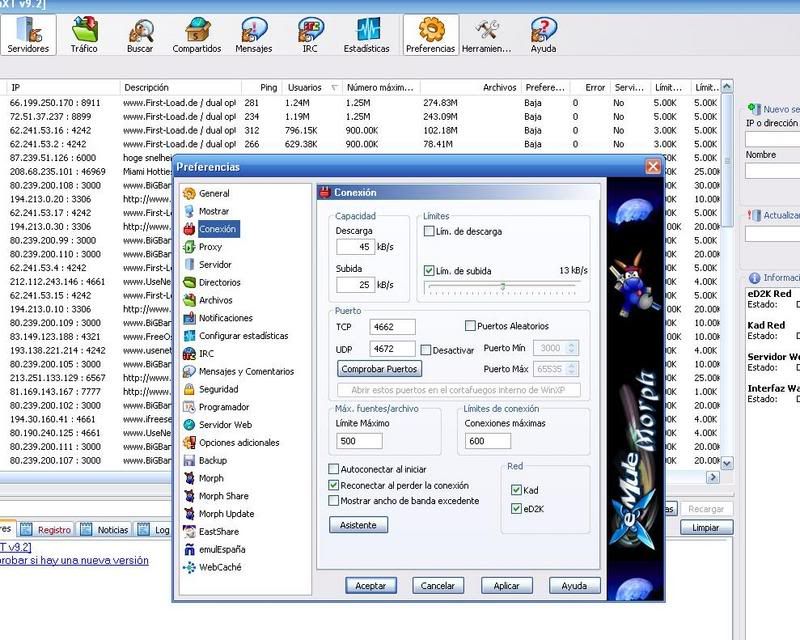Enable Puertos Aleatorios checkbox
Viewport: 800px width, 640px height.
tap(470, 326)
